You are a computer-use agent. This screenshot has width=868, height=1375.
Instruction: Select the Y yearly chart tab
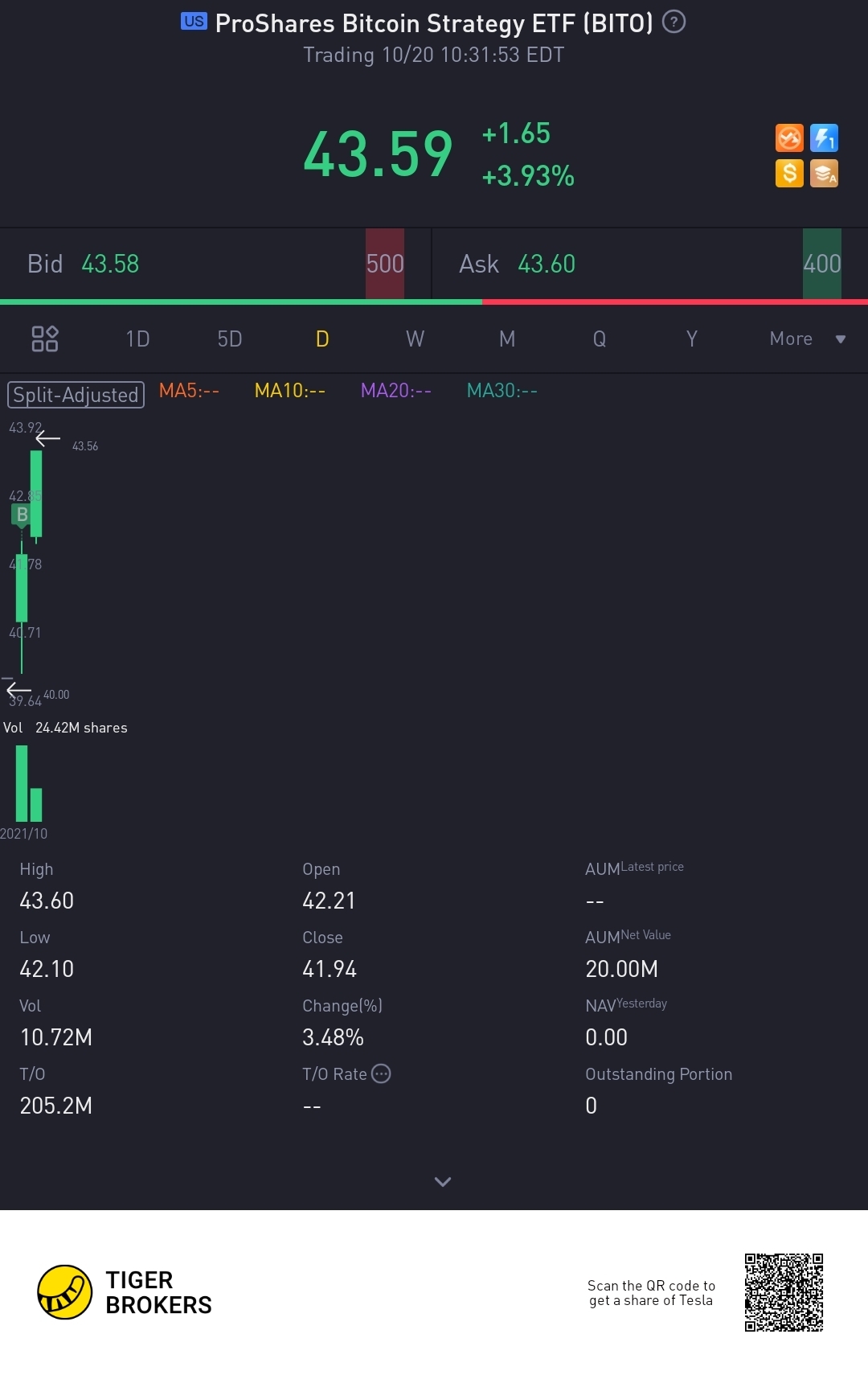692,339
